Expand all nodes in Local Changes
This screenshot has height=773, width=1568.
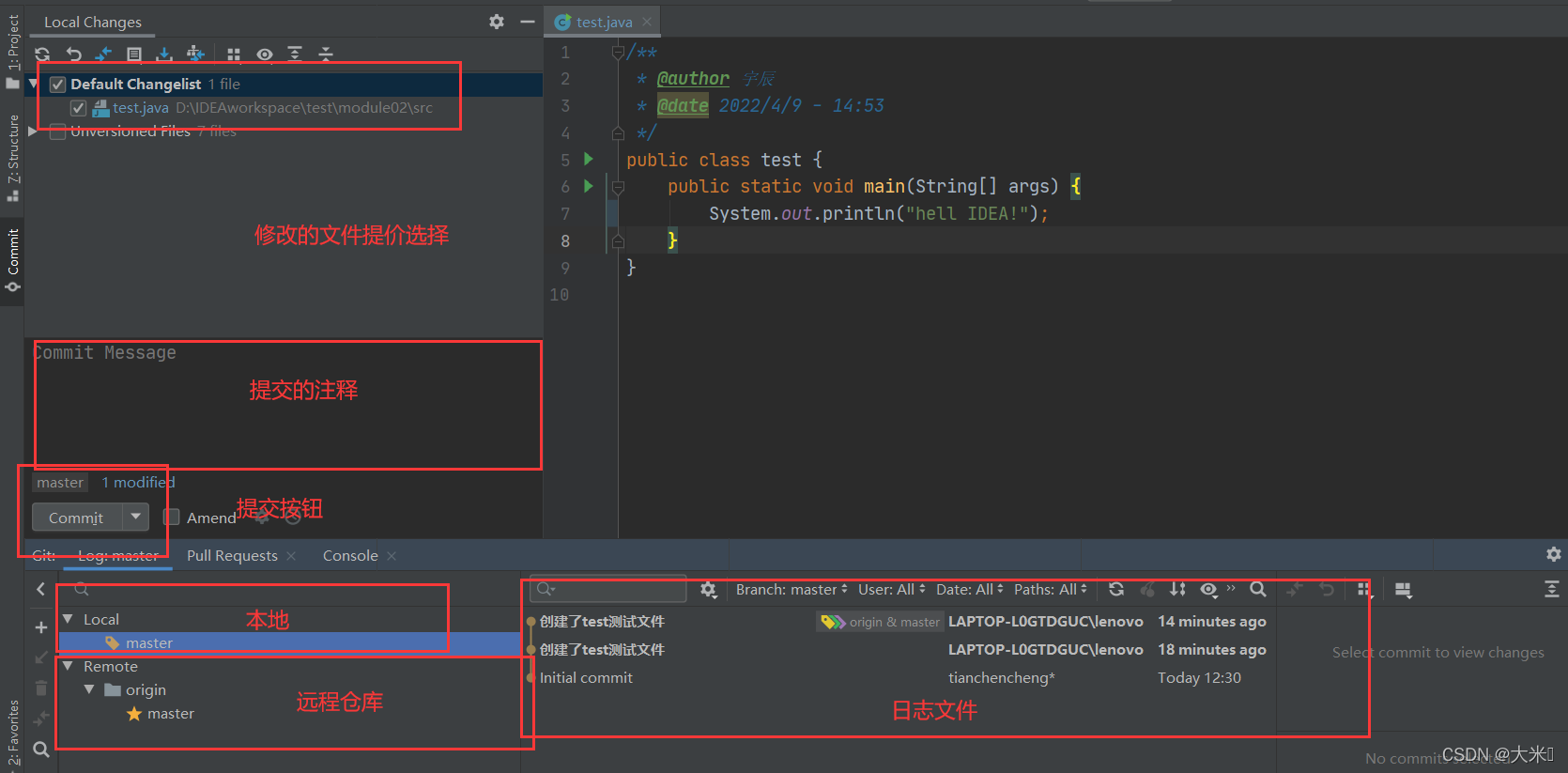click(295, 54)
